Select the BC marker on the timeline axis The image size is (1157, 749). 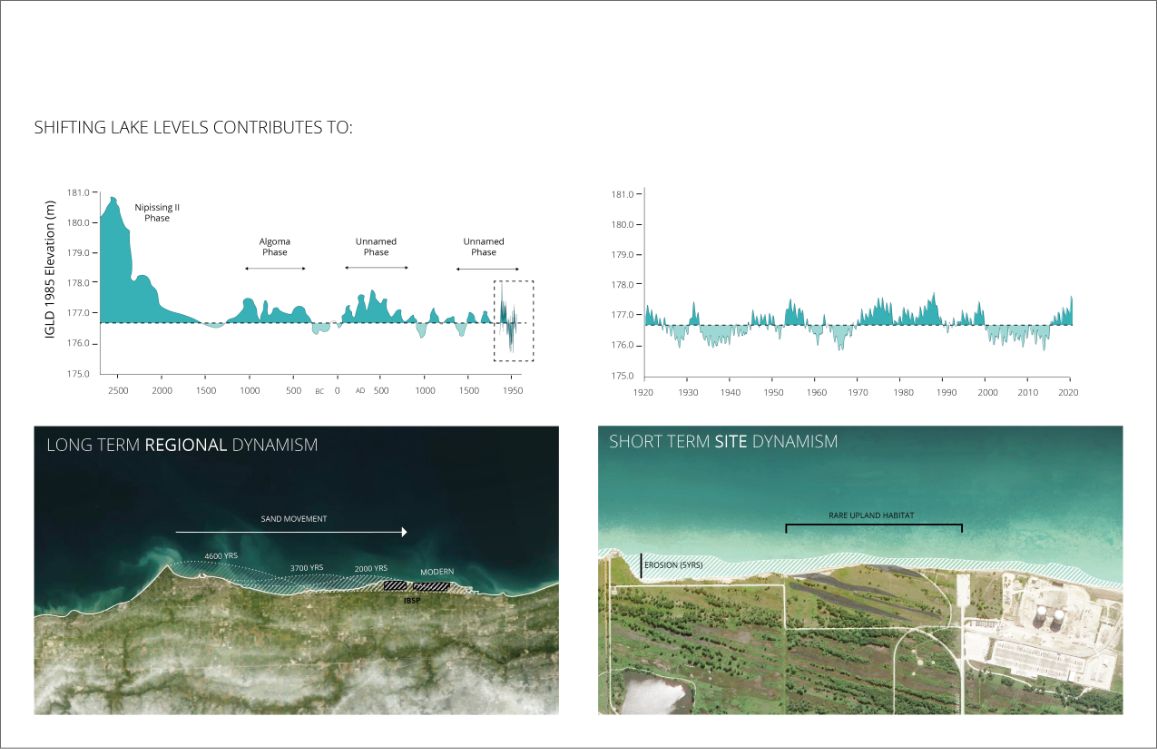coord(320,391)
